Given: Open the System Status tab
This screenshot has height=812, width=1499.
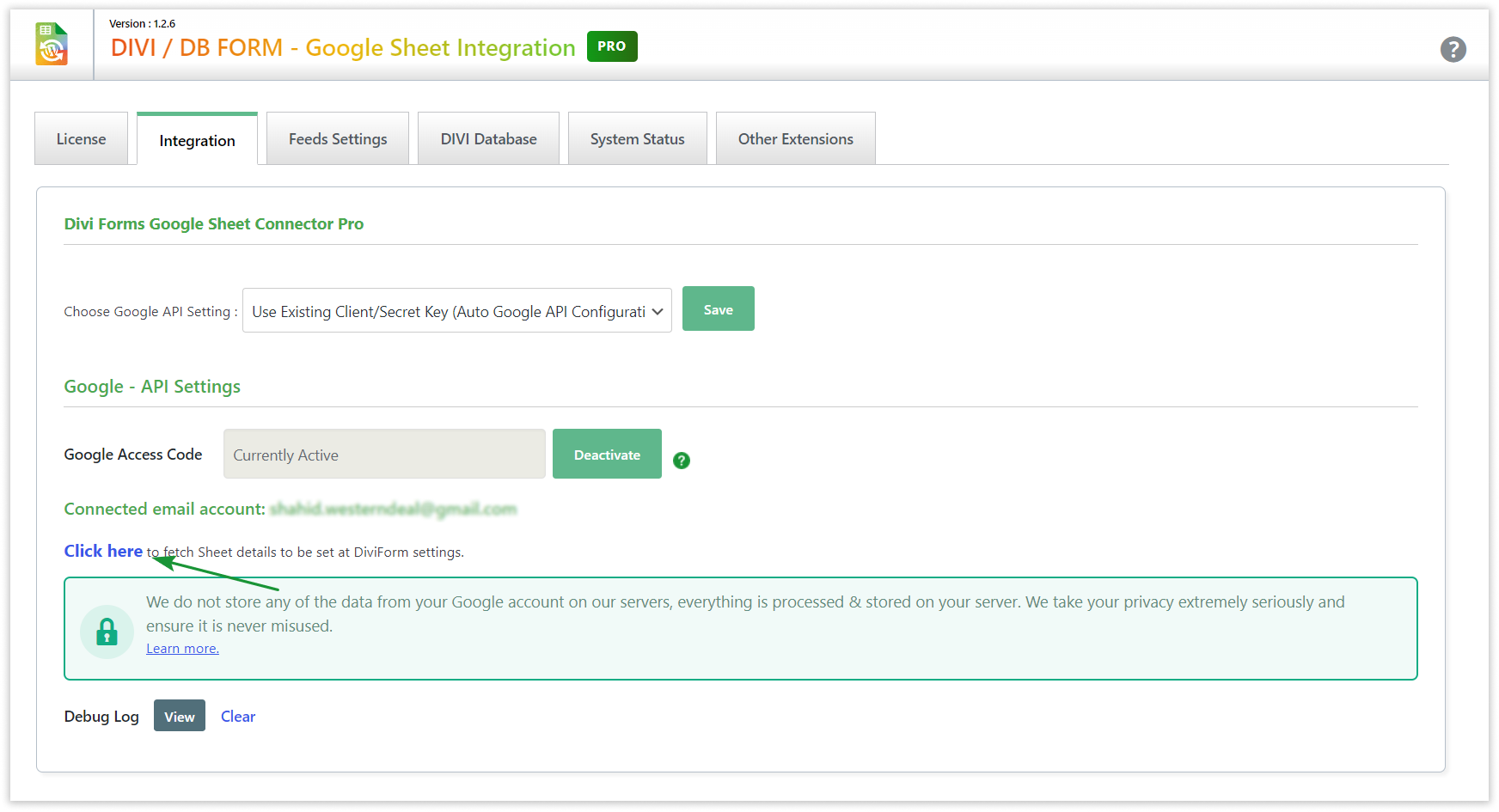Looking at the screenshot, I should click(x=637, y=139).
